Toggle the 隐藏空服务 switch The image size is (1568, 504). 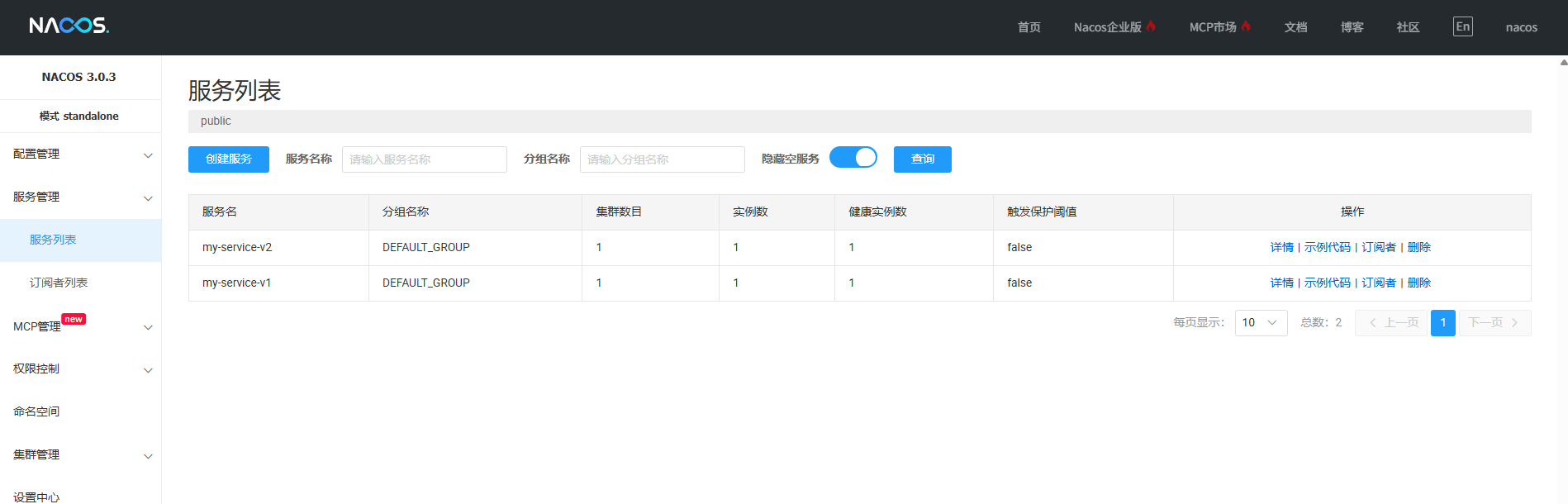click(853, 158)
